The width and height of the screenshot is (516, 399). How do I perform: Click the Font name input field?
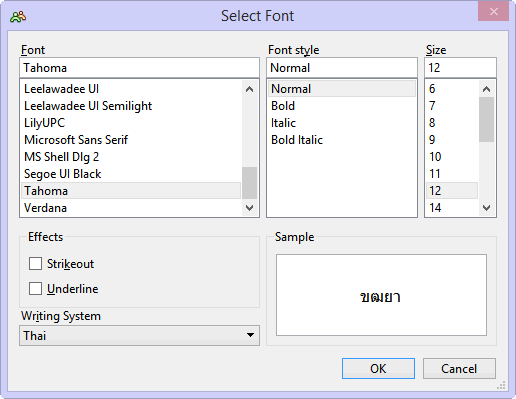pyautogui.click(x=139, y=68)
